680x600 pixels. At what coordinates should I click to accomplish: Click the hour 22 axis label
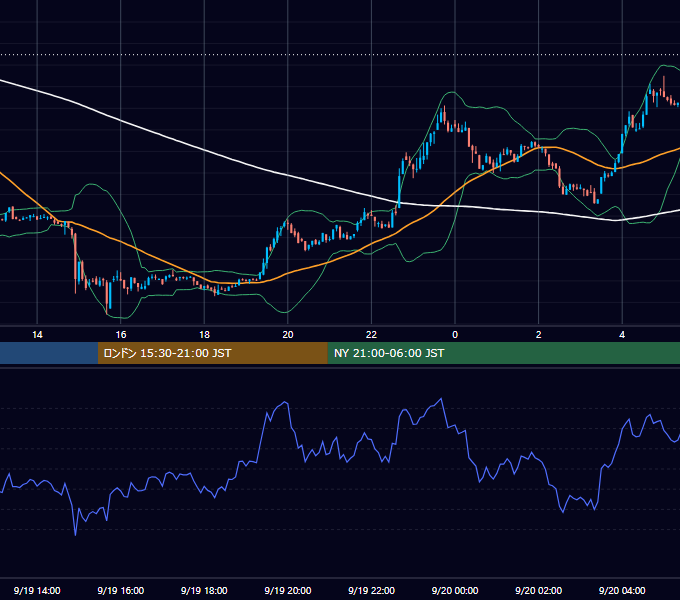point(371,335)
